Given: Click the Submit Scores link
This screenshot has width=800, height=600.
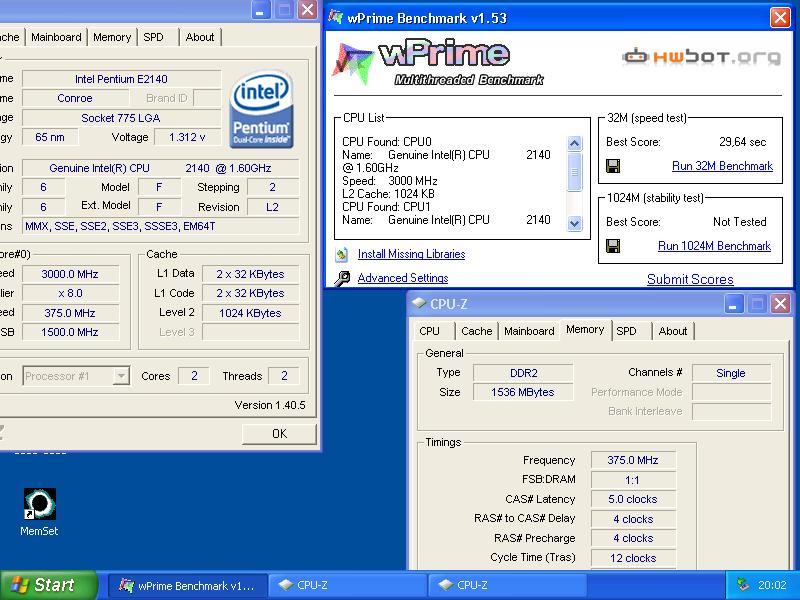Looking at the screenshot, I should pos(690,280).
